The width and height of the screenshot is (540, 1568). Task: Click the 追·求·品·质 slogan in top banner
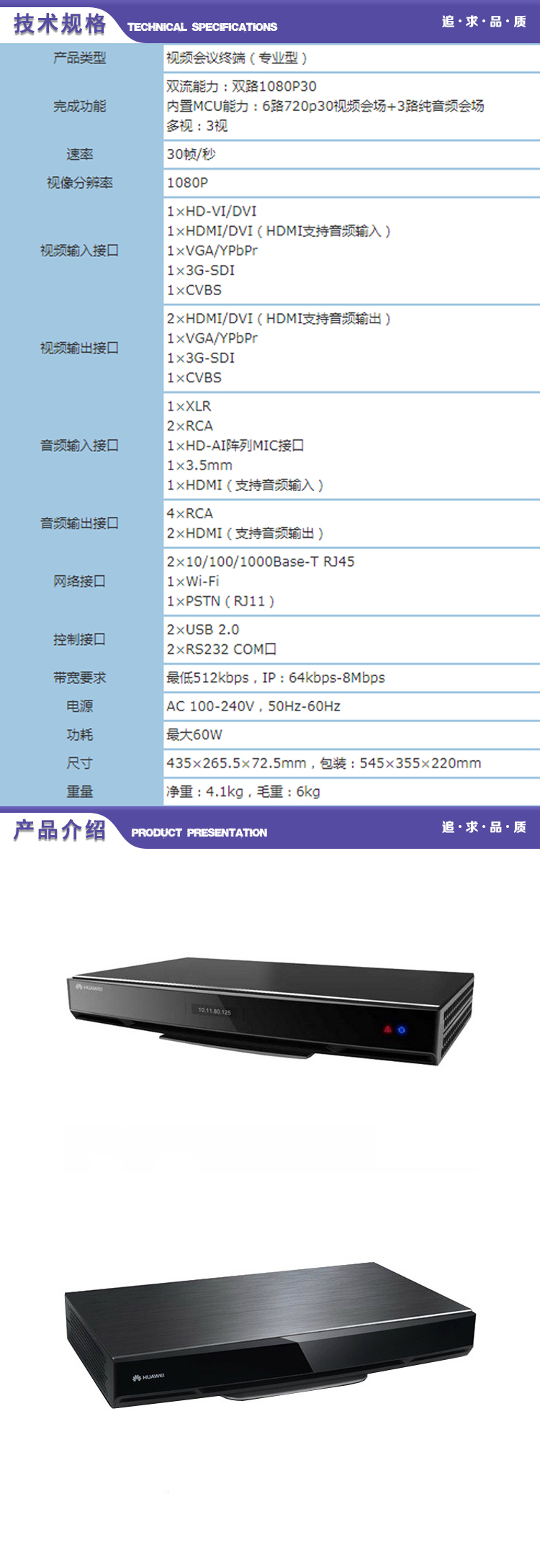point(484,22)
